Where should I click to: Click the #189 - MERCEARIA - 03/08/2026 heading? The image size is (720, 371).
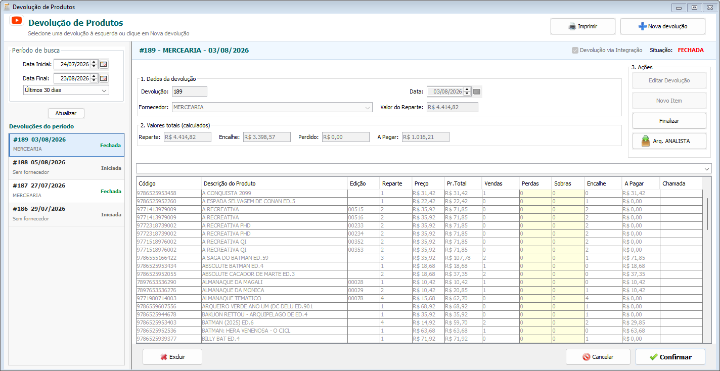pyautogui.click(x=194, y=51)
